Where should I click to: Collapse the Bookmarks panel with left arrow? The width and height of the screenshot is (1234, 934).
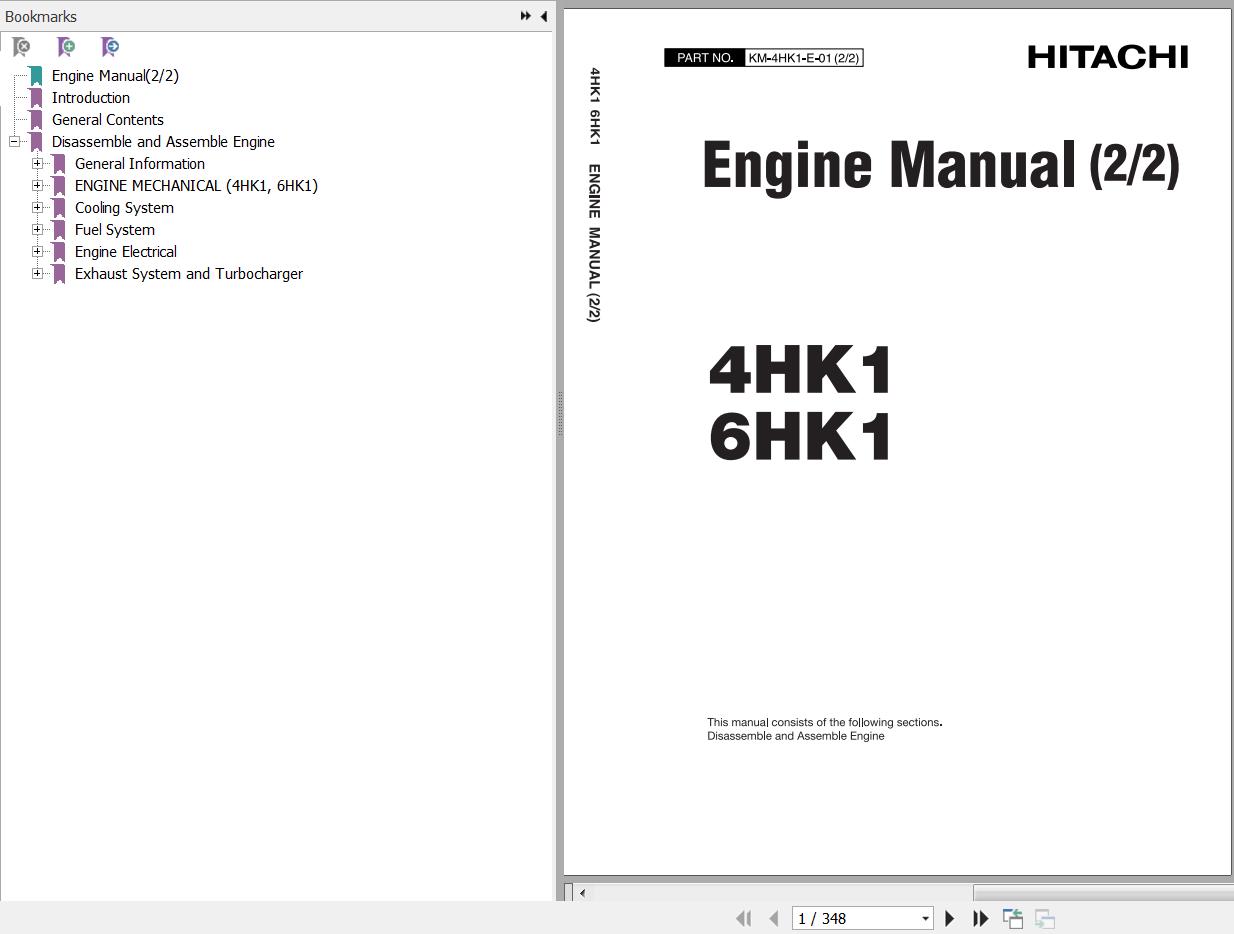click(x=543, y=16)
